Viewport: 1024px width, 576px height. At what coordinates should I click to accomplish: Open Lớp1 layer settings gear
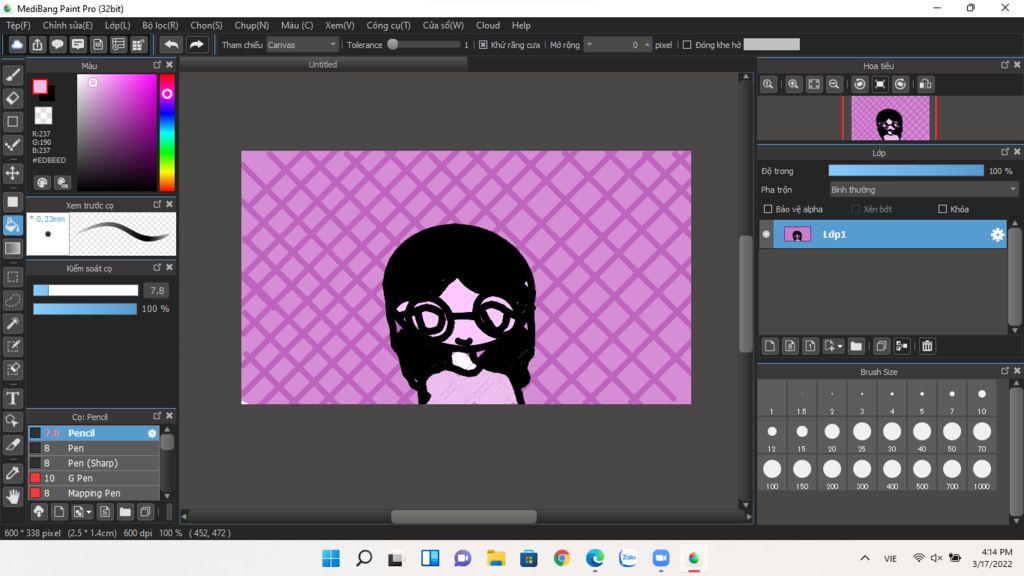coord(997,234)
